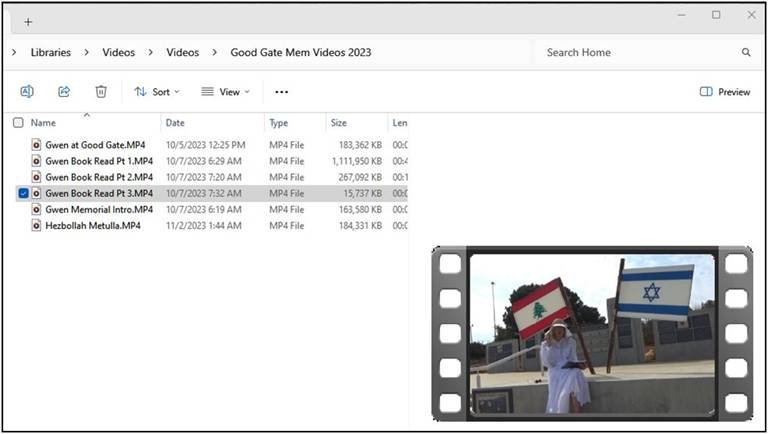This screenshot has height=434, width=768.
Task: Navigate to Libraries in breadcrumb
Action: pos(50,52)
